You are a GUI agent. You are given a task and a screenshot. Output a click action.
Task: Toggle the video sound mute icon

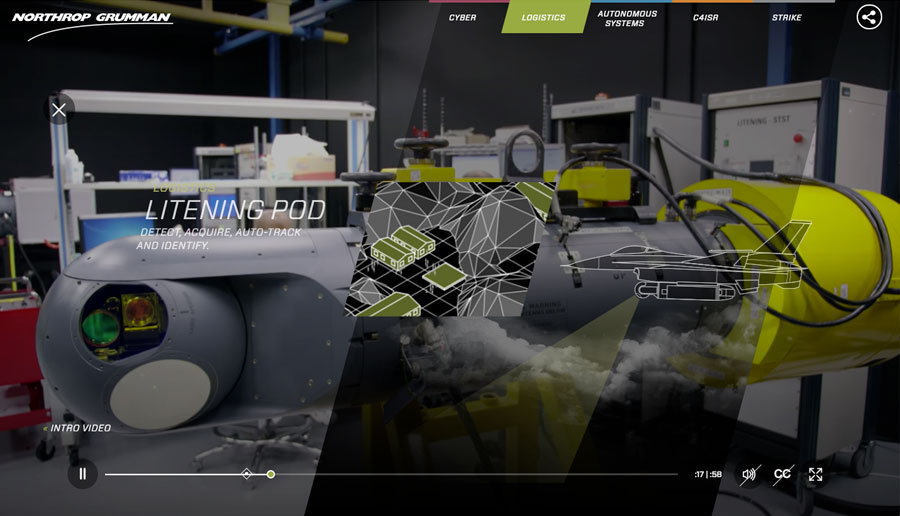[x=748, y=475]
